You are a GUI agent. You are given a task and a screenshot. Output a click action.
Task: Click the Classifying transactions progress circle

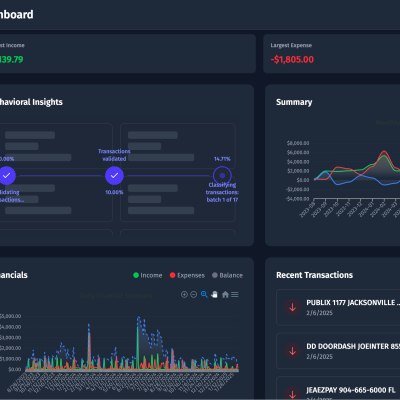pyautogui.click(x=222, y=175)
